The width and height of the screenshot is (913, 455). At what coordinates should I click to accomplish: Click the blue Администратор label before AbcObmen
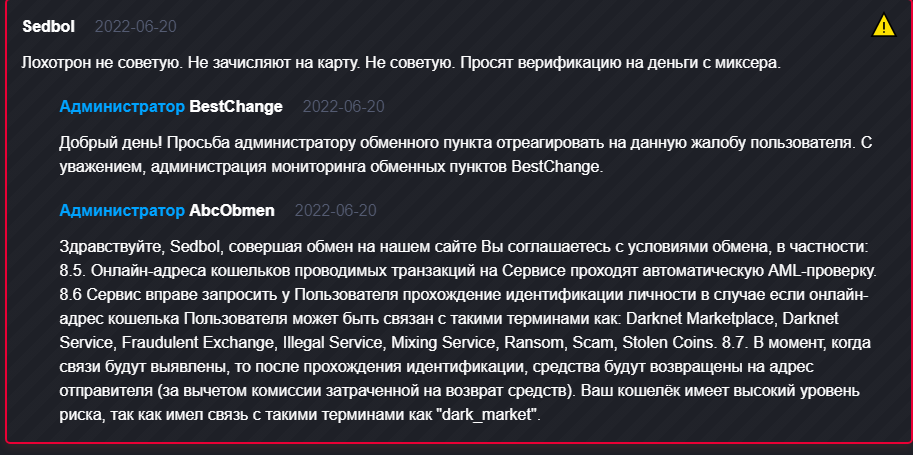(x=122, y=210)
